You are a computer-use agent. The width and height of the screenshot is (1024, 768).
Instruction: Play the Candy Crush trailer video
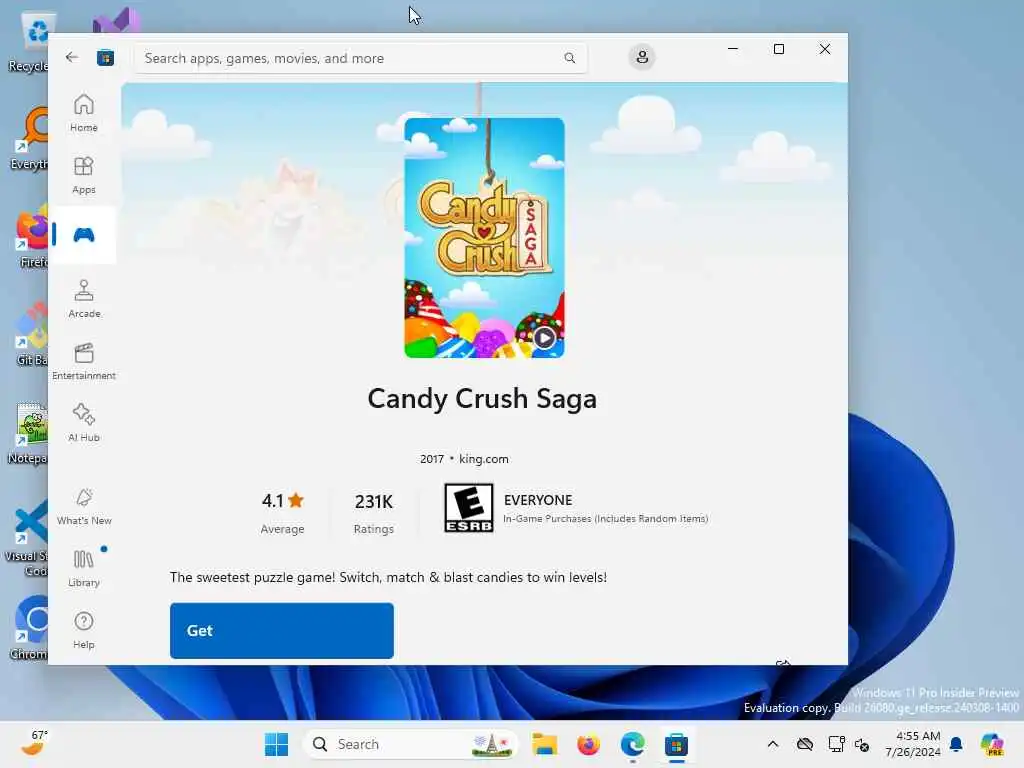[x=544, y=338]
